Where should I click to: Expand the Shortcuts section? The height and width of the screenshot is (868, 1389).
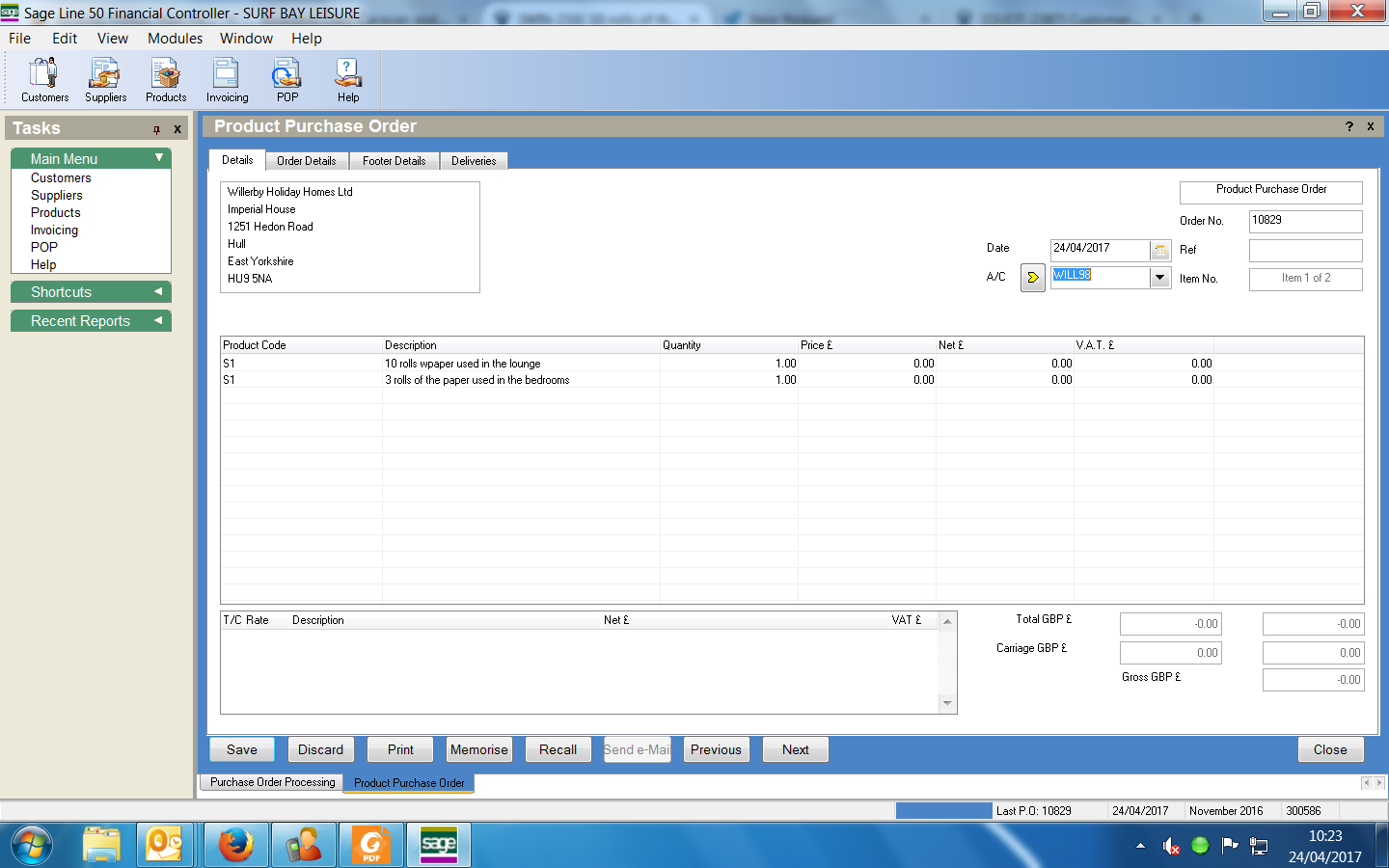click(158, 291)
